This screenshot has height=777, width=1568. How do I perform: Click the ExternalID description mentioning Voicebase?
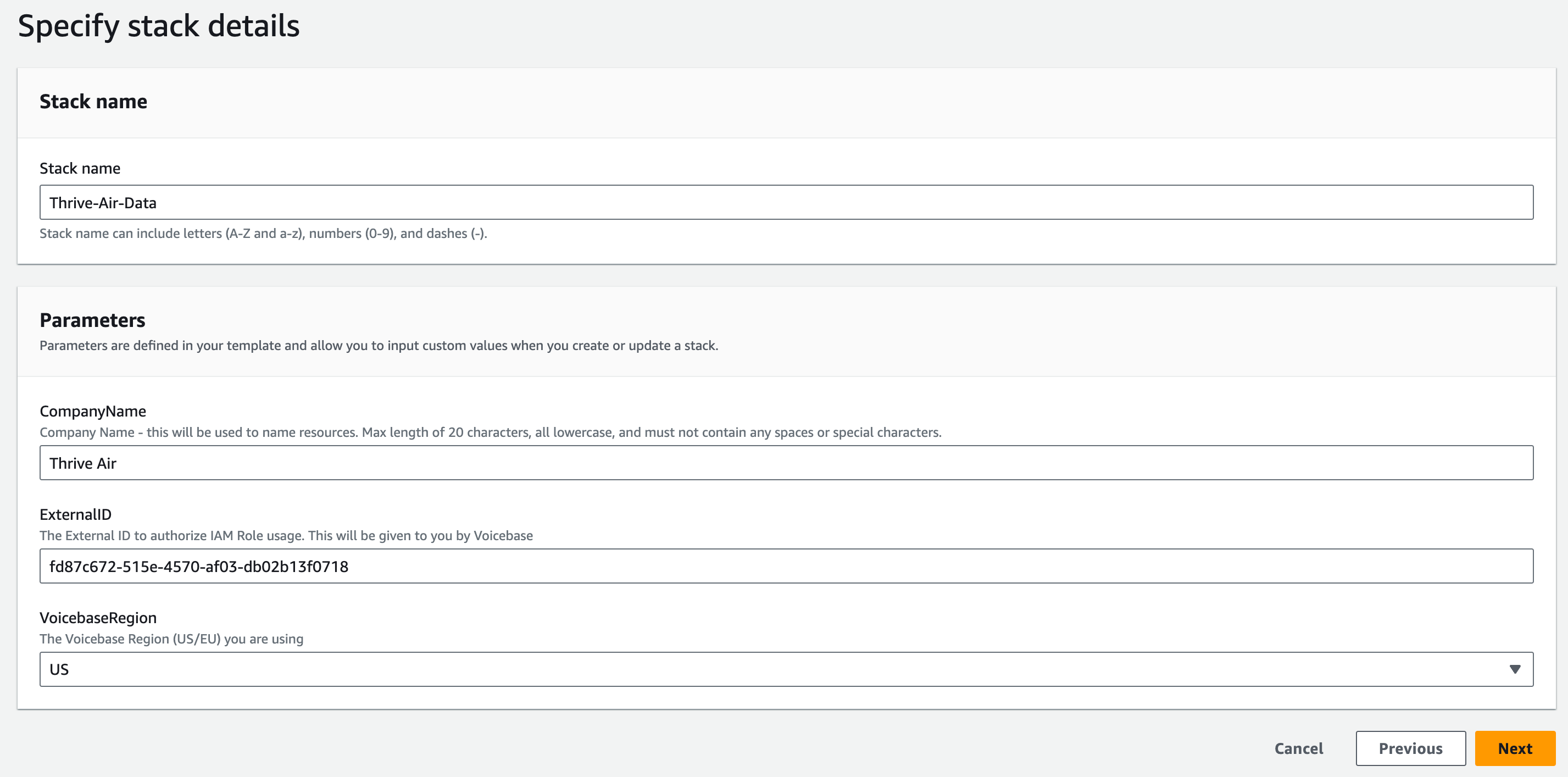(x=286, y=536)
